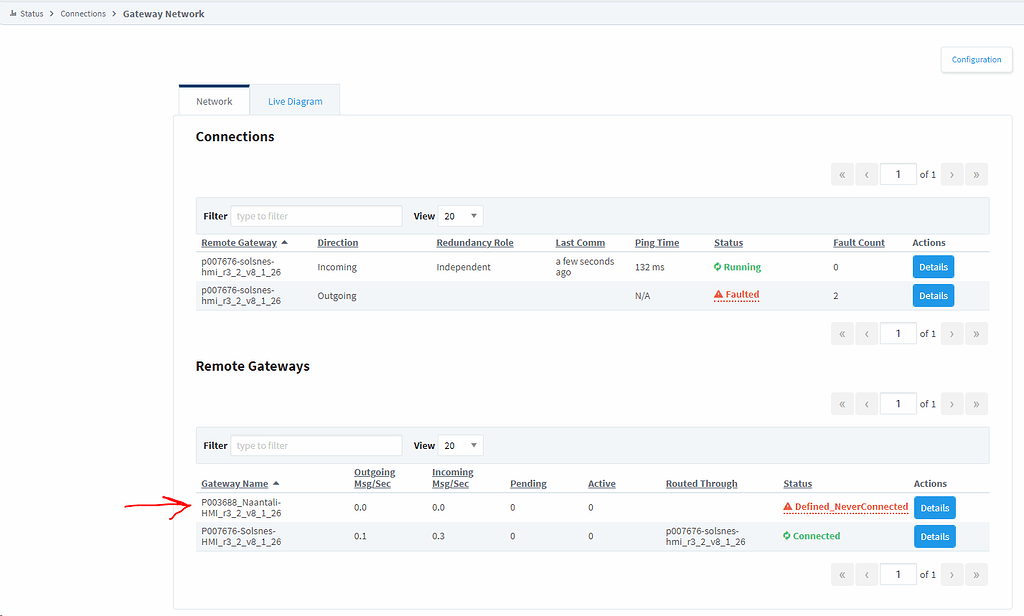Click the Remote Gateways filter field

[316, 446]
